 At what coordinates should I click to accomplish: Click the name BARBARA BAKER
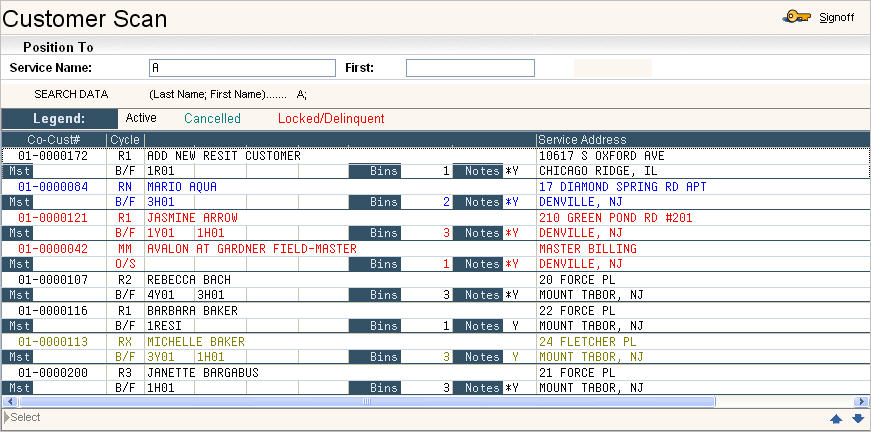click(192, 311)
